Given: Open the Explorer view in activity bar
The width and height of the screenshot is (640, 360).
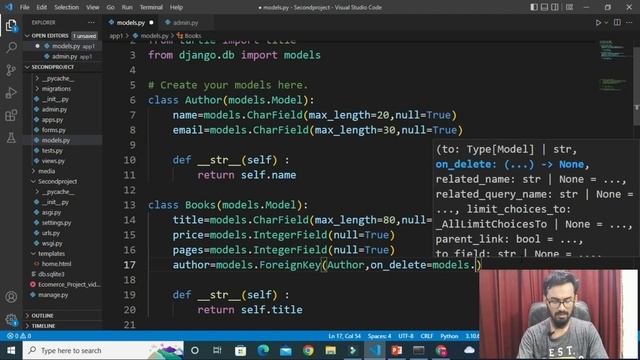Looking at the screenshot, I should point(11,26).
